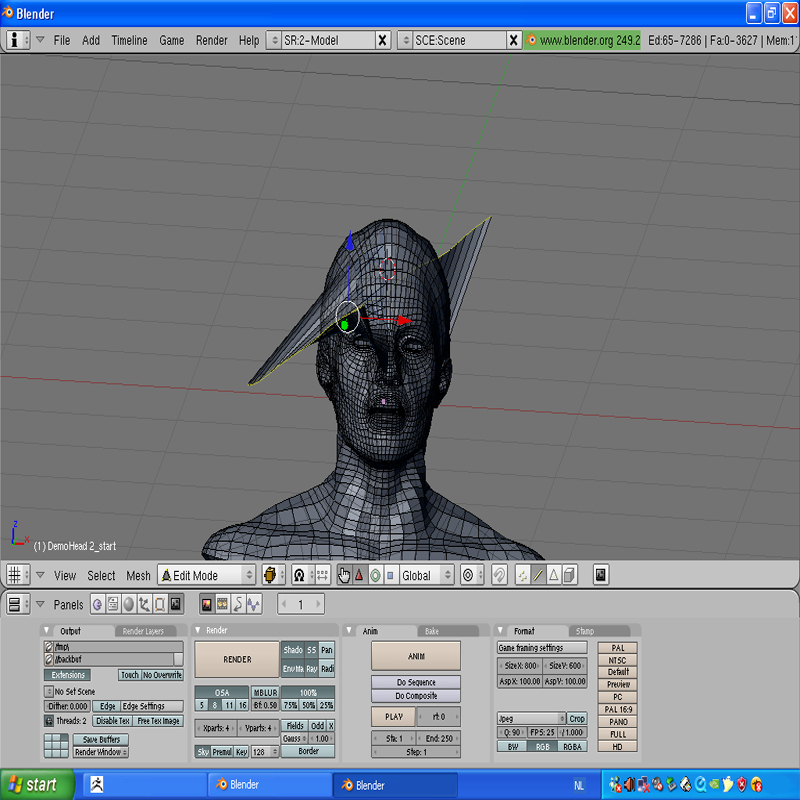This screenshot has width=800, height=800.
Task: Open the Render Window display dropdown
Action: (101, 752)
